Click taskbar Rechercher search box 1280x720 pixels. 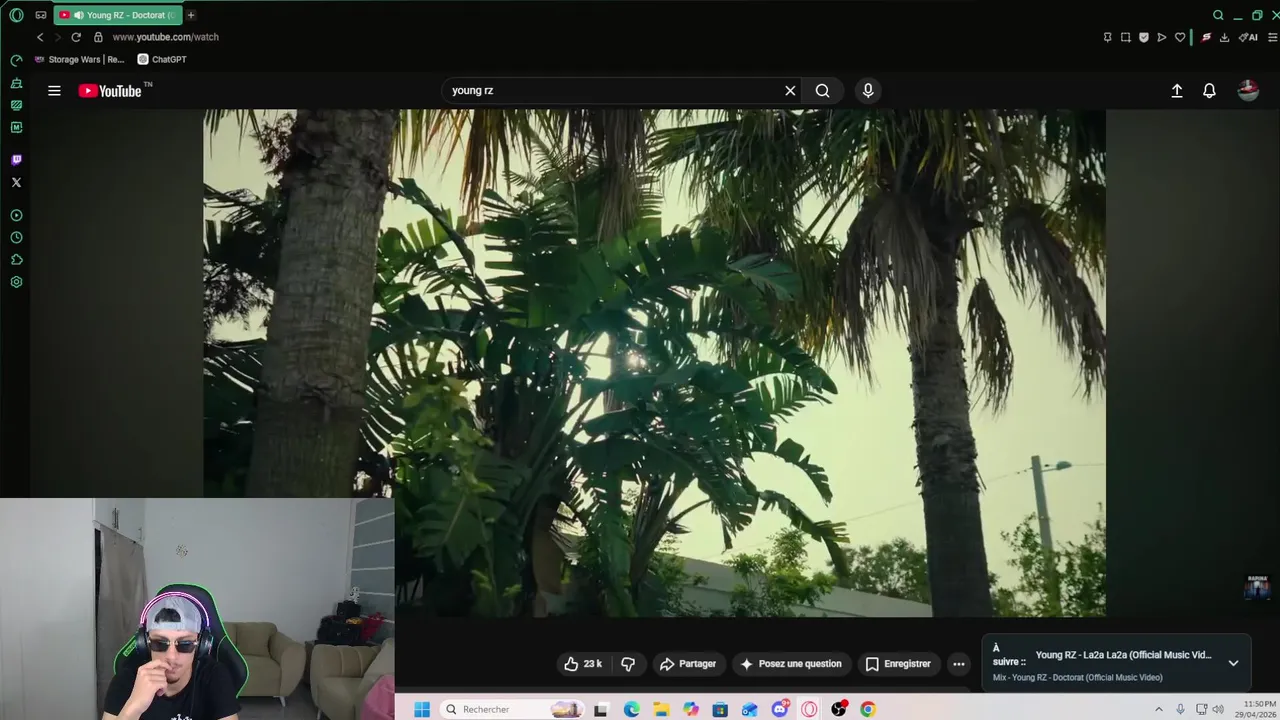coord(512,709)
